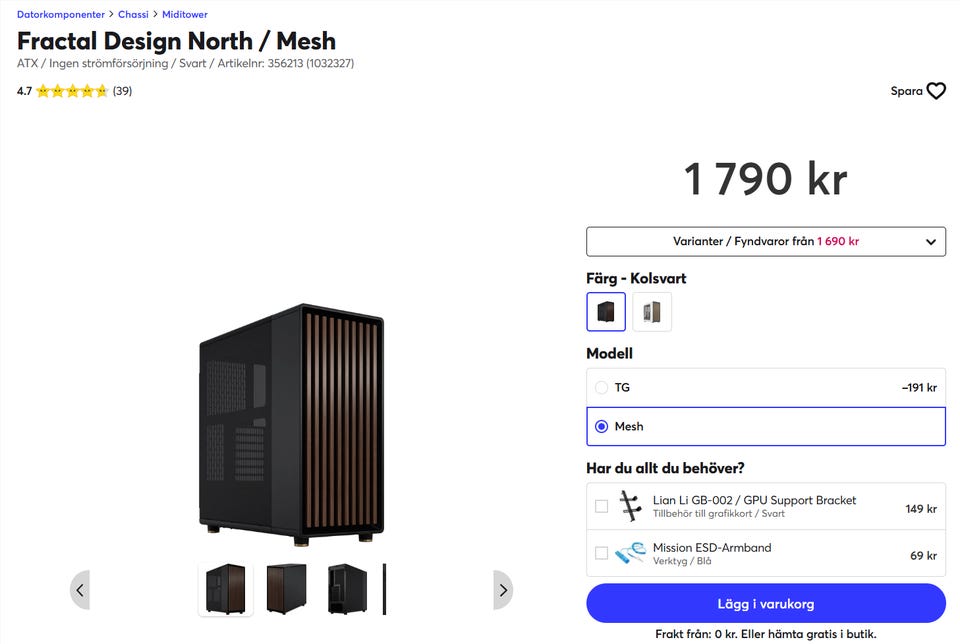Expand the Varianter / Fyndvaror dropdown
This screenshot has height=644, width=960.
pyautogui.click(x=765, y=242)
